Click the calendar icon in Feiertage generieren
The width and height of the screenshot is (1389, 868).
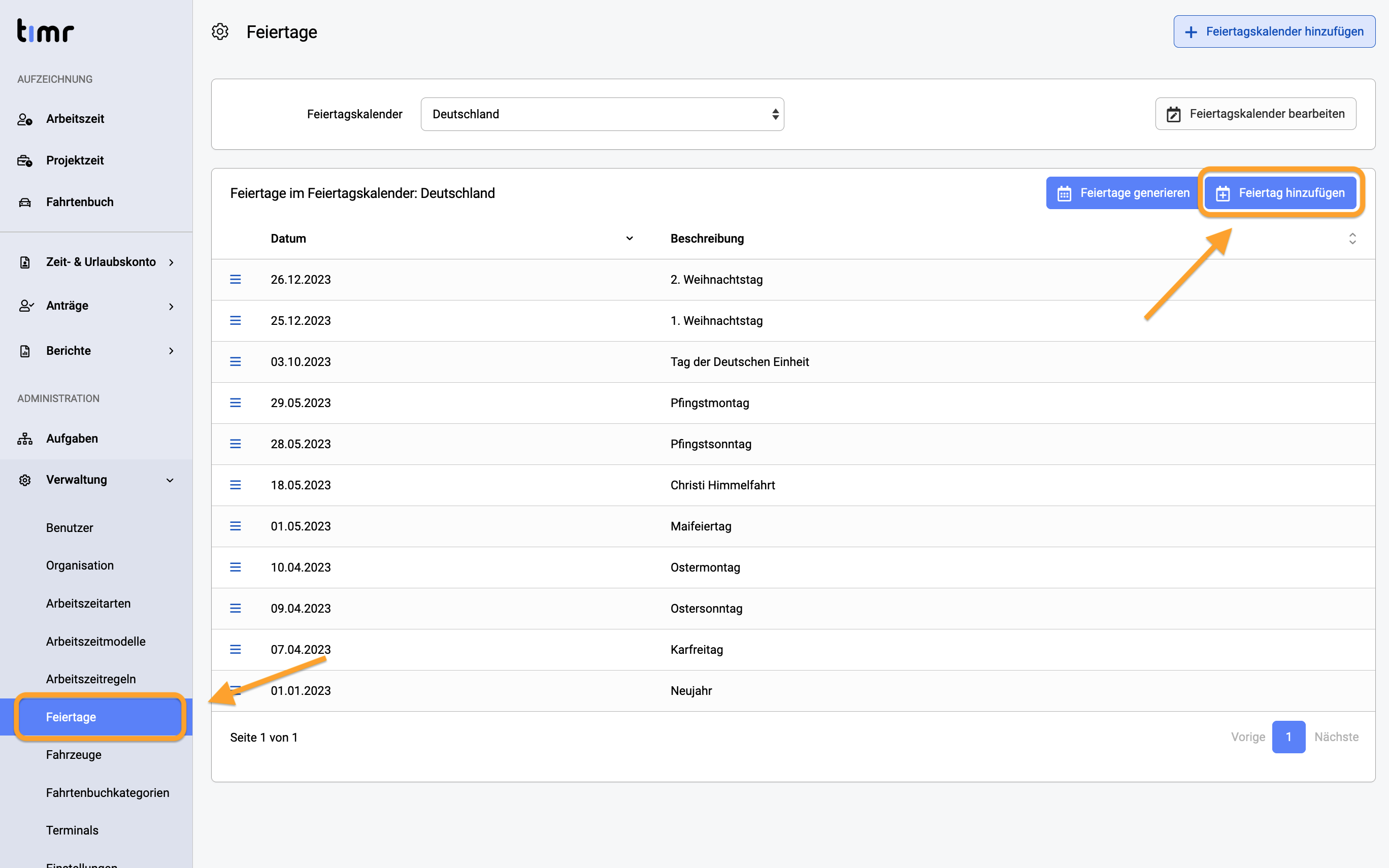[1065, 193]
